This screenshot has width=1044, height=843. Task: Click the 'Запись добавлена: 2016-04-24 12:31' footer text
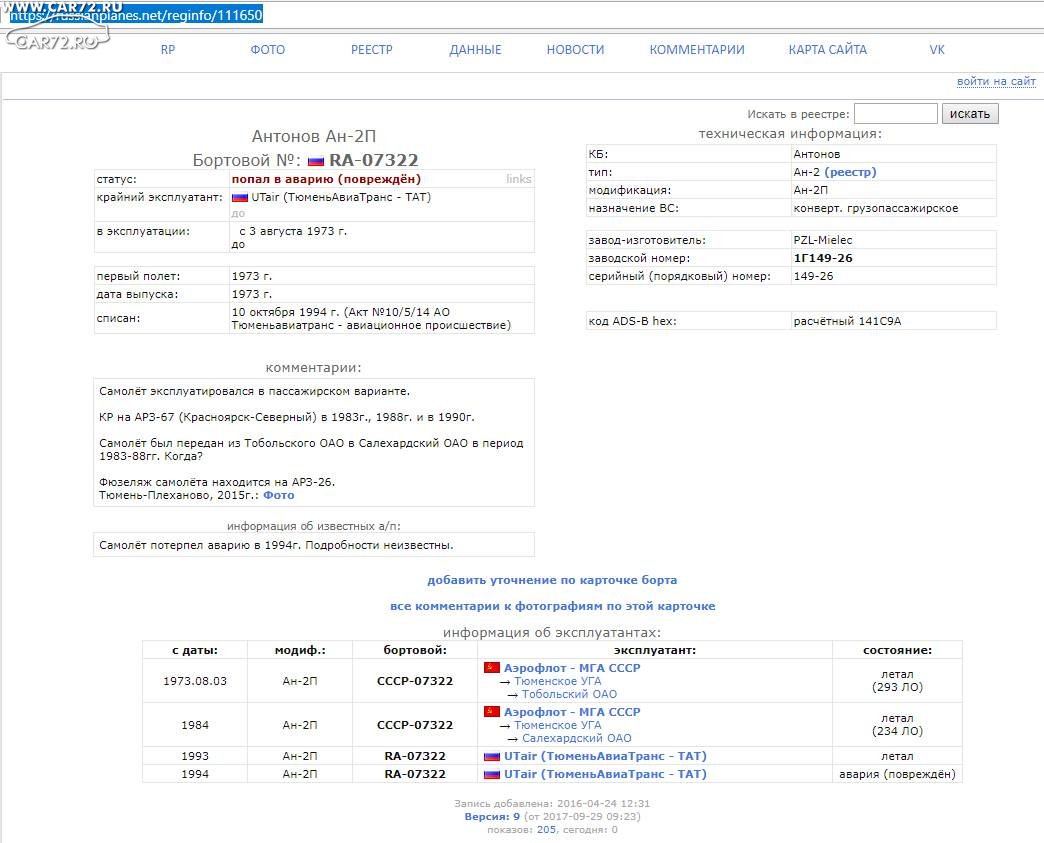coord(552,804)
